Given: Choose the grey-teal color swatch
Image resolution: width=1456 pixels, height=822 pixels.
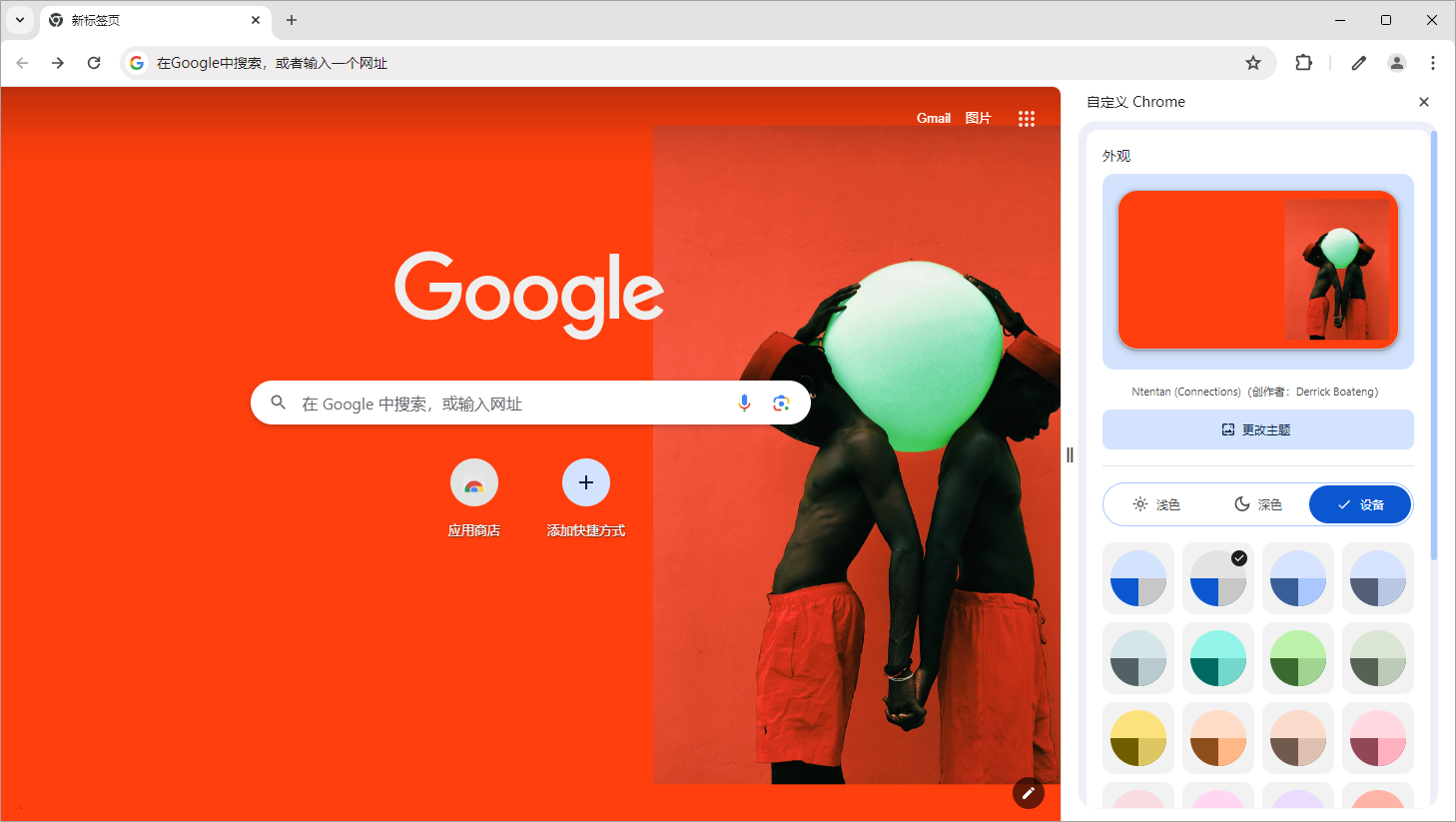Looking at the screenshot, I should tap(1138, 658).
